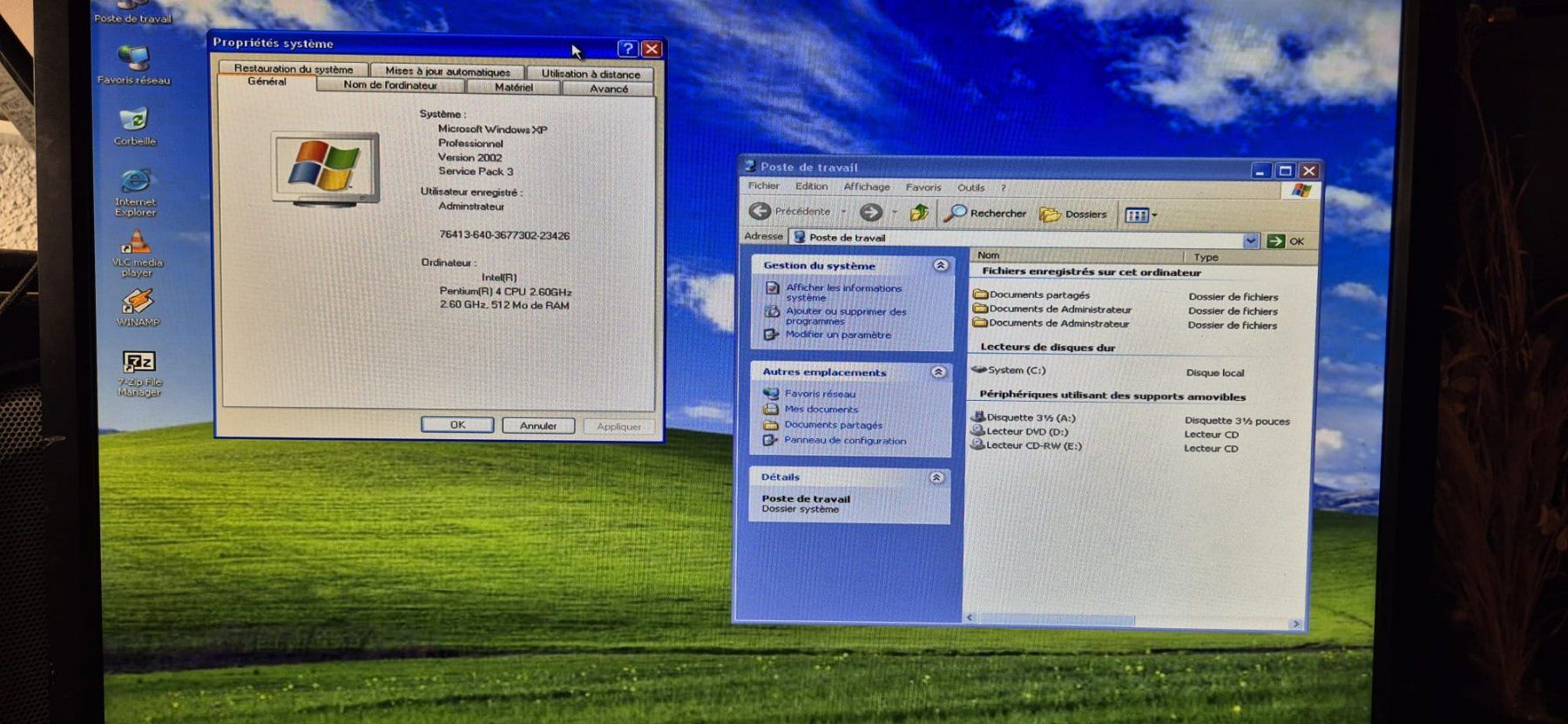Viewport: 1568px width, 724px height.
Task: Switch to Restauration du système tab
Action: coord(294,69)
